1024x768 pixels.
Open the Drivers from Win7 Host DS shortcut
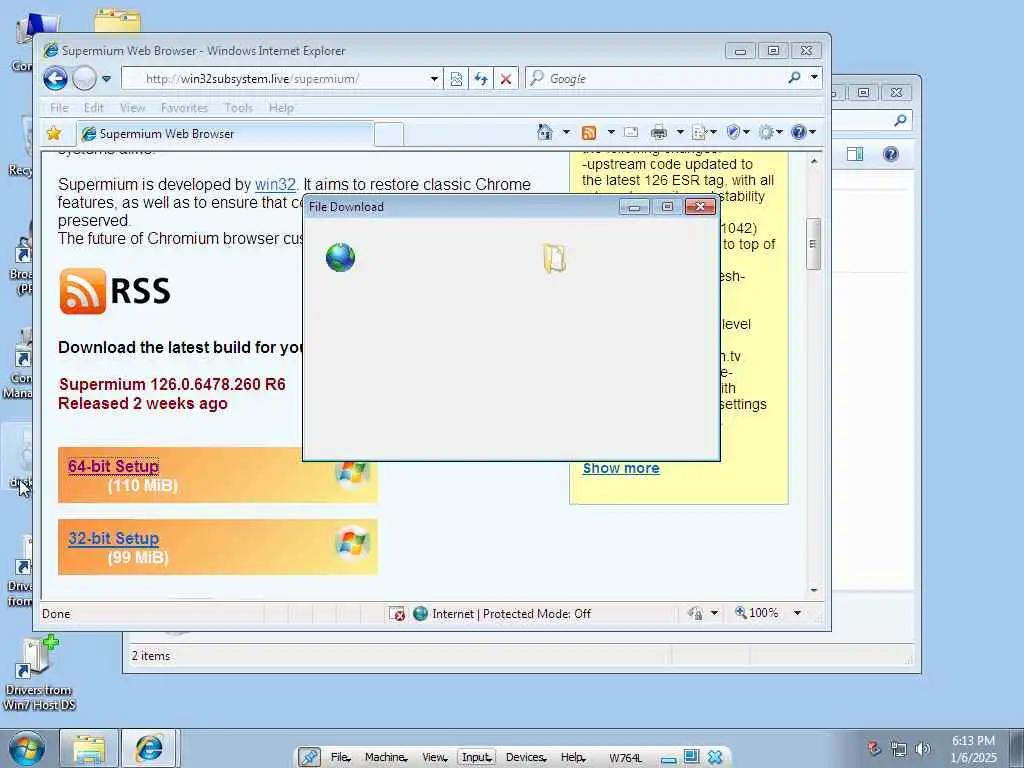click(x=39, y=674)
